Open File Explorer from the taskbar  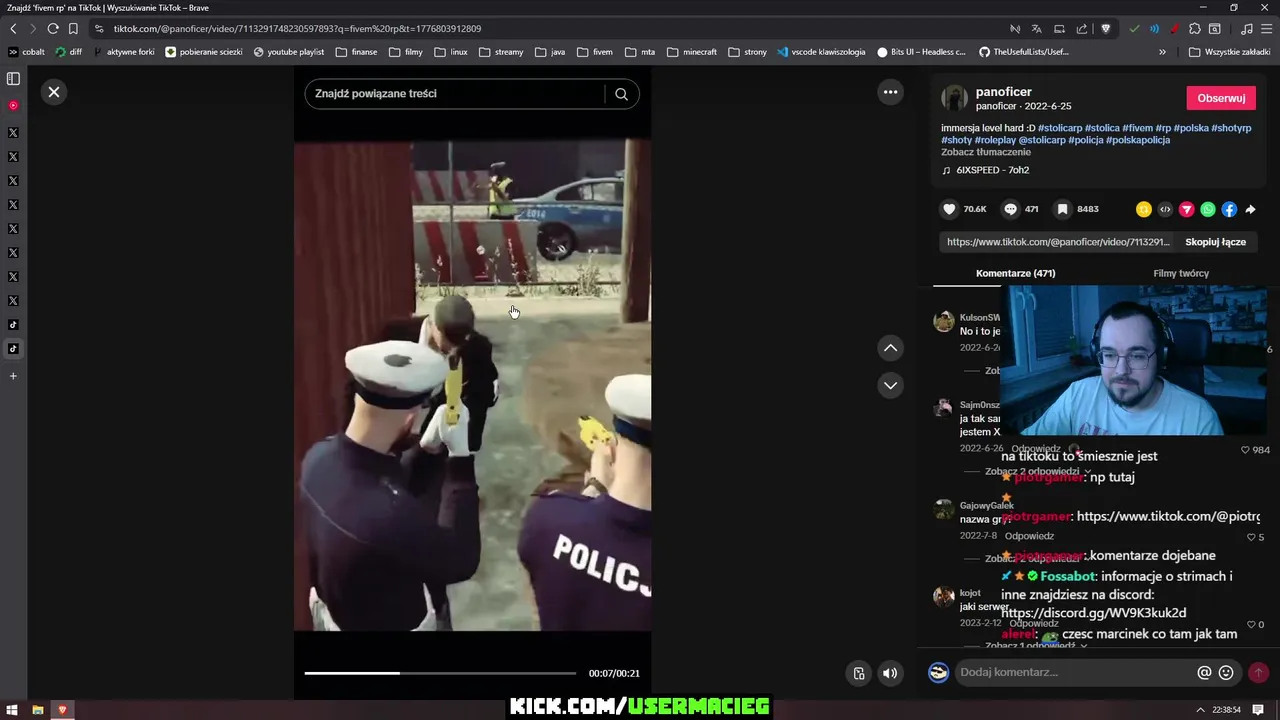pyautogui.click(x=38, y=710)
